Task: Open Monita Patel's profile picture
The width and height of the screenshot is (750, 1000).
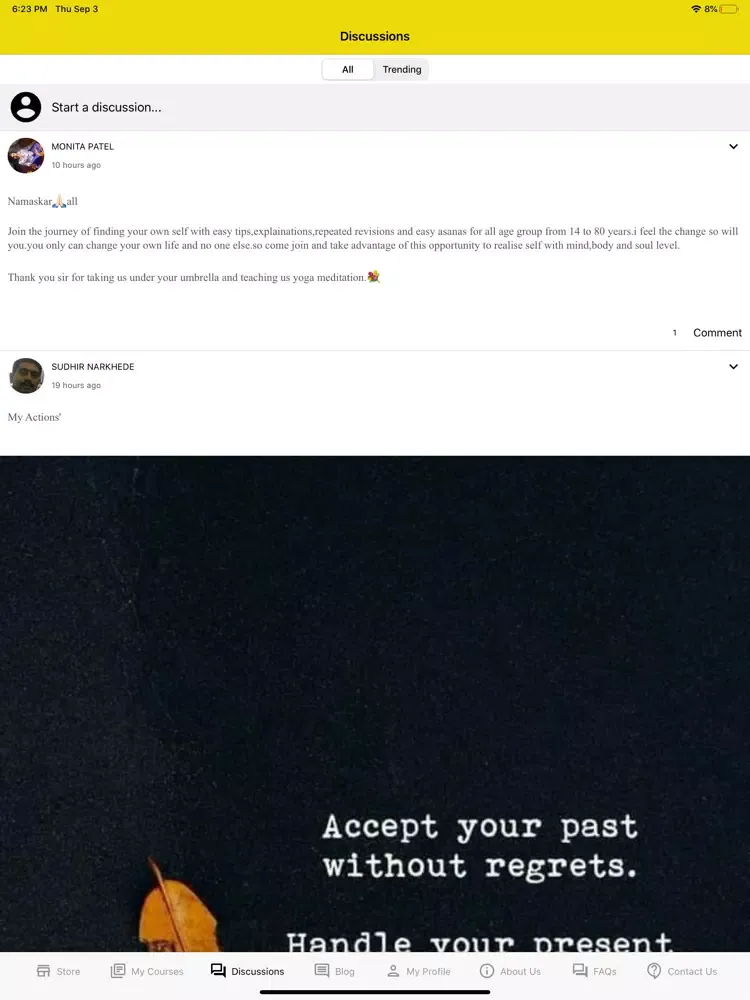Action: coord(26,156)
